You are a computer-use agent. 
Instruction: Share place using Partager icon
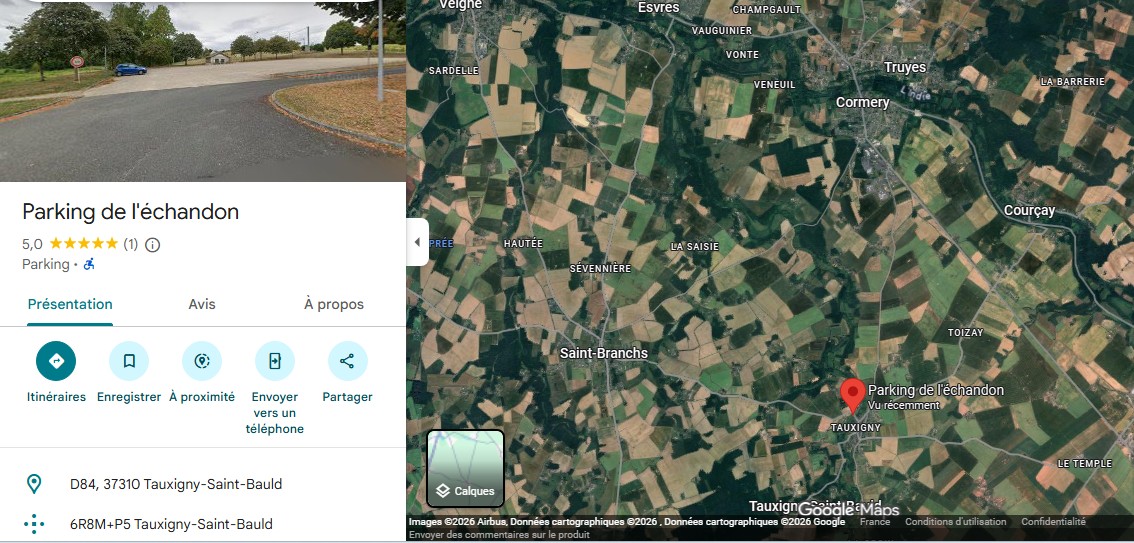point(347,361)
